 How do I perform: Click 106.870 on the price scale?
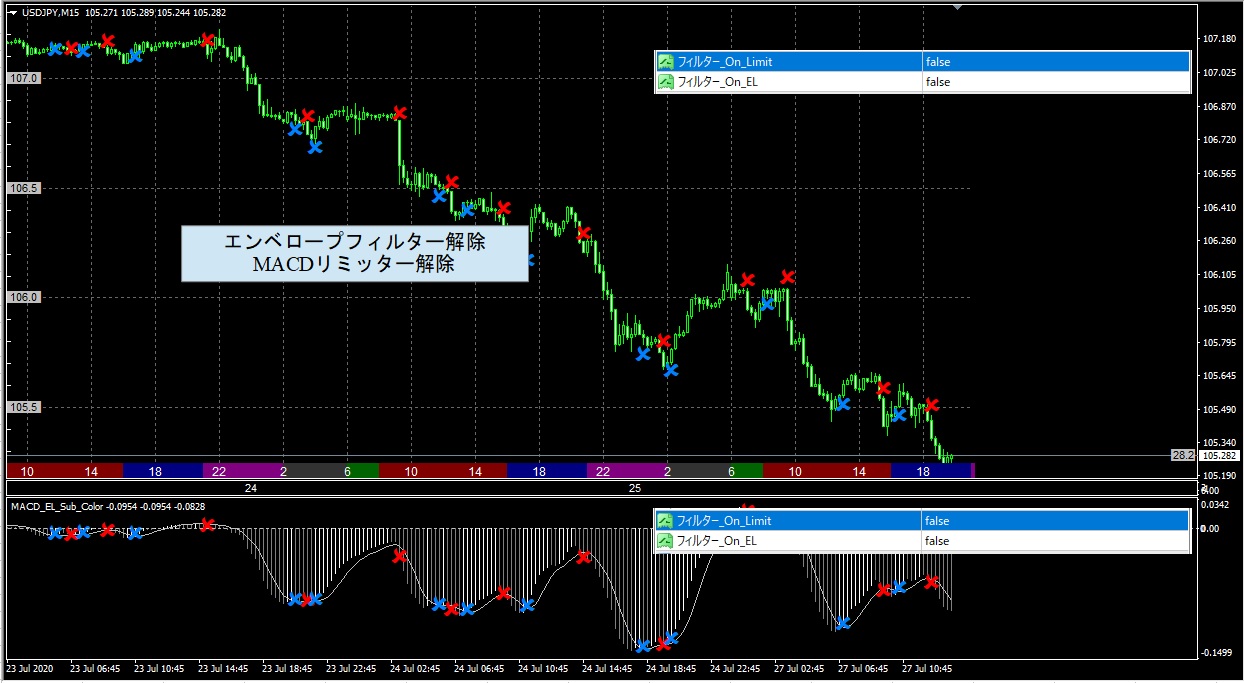[x=1218, y=106]
